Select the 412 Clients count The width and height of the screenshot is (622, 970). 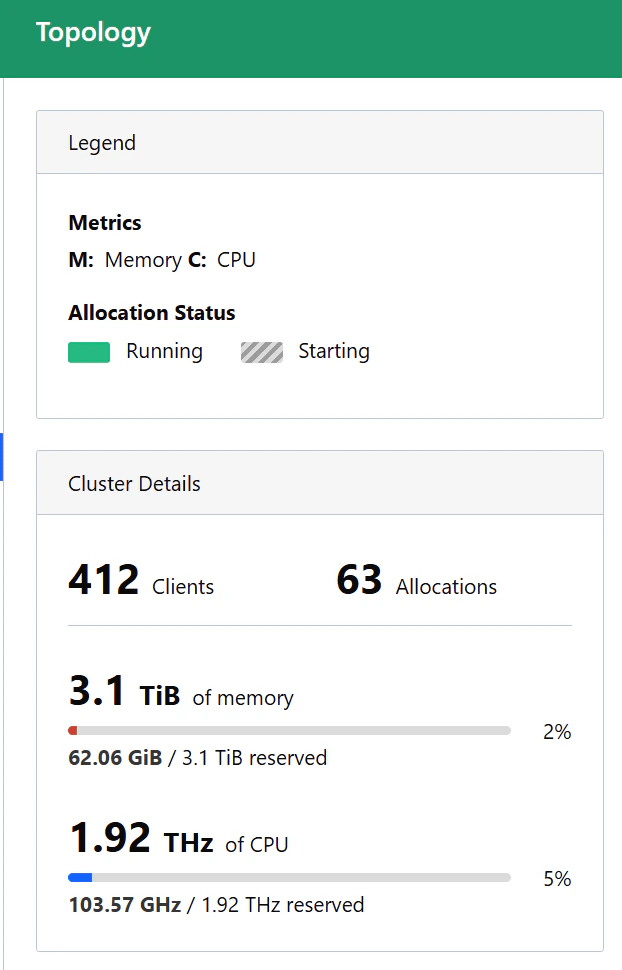(x=141, y=580)
